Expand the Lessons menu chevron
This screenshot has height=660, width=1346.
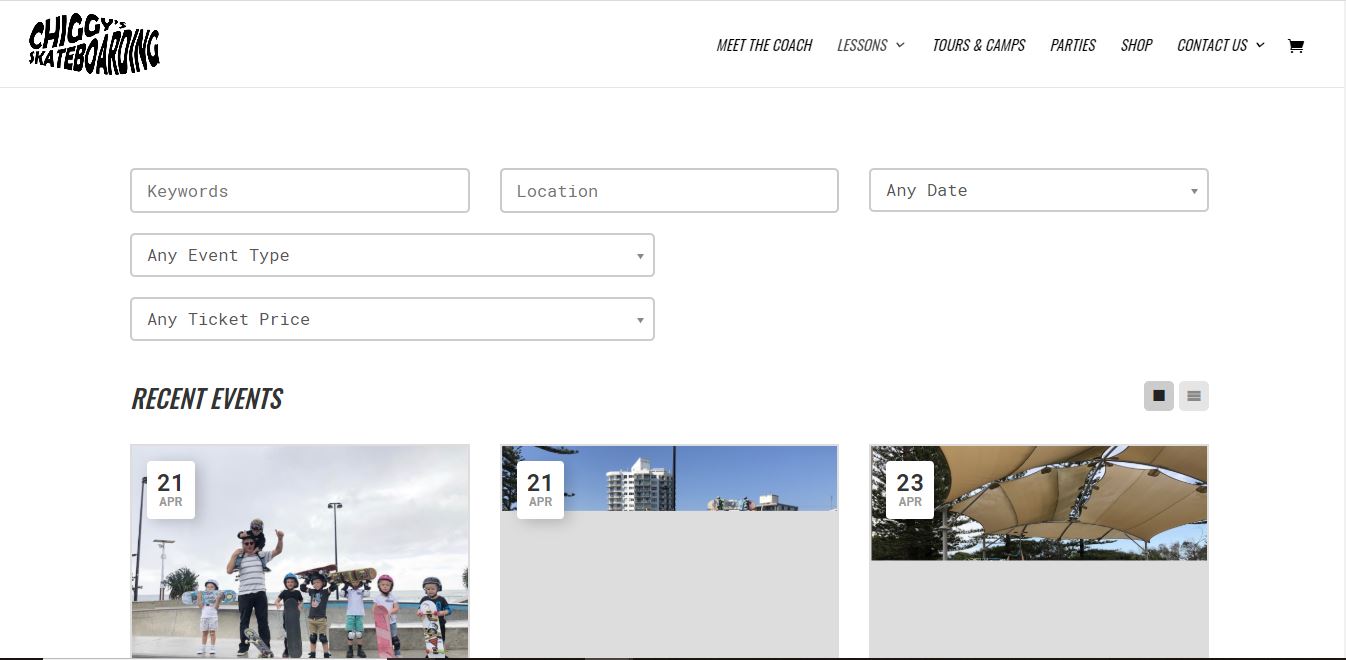pos(900,46)
